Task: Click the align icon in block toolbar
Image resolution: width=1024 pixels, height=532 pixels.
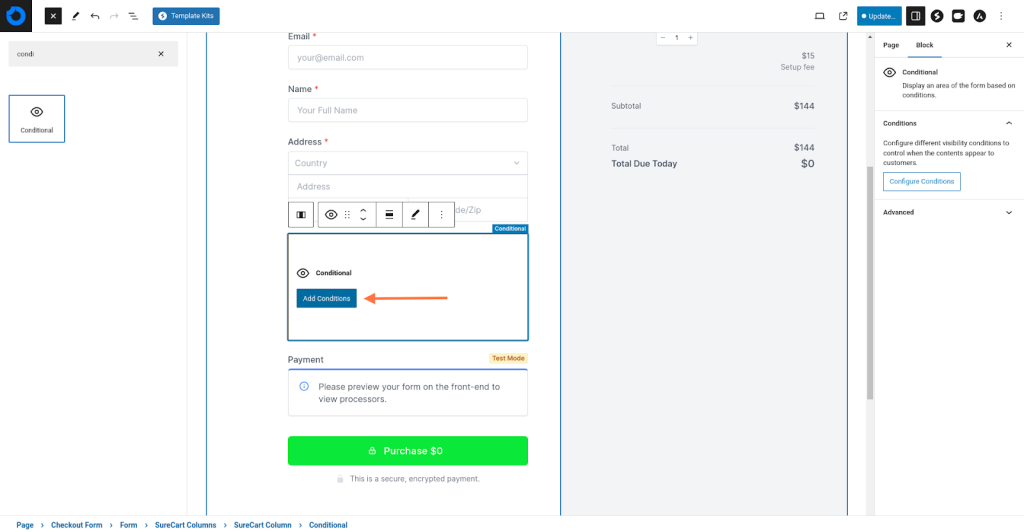Action: [389, 215]
